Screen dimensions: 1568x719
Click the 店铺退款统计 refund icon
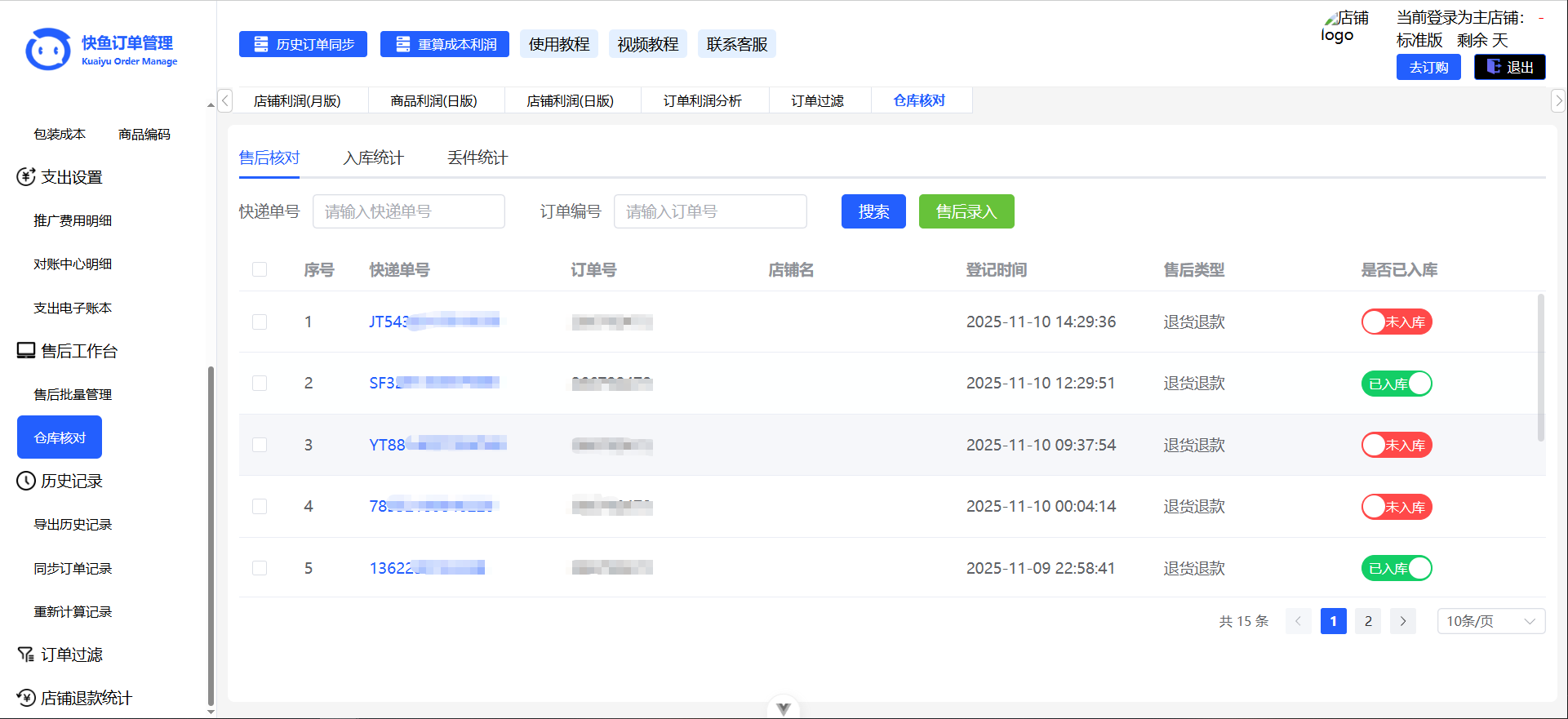[x=26, y=698]
